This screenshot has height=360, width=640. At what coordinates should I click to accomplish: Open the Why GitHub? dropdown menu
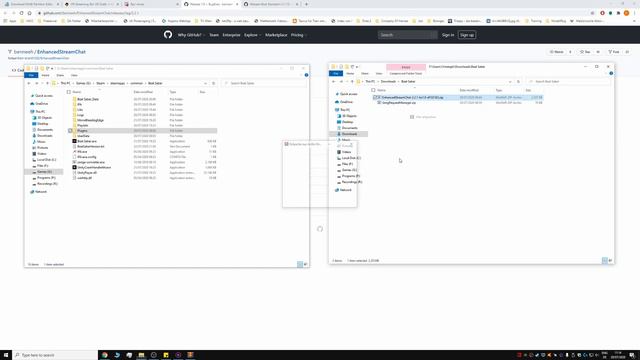pos(191,35)
